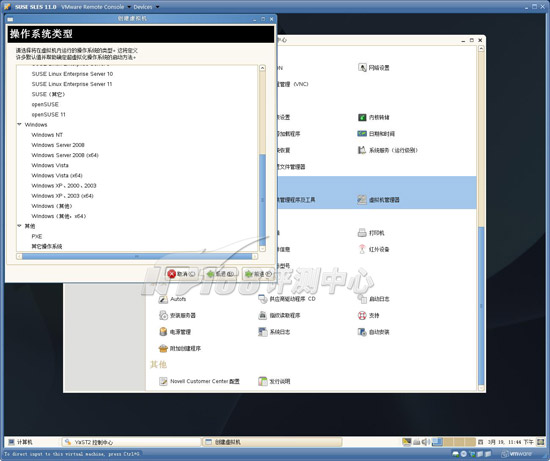Screen dimensions: 550x461
Task: Select Windows Server 2008
Action: point(58,145)
